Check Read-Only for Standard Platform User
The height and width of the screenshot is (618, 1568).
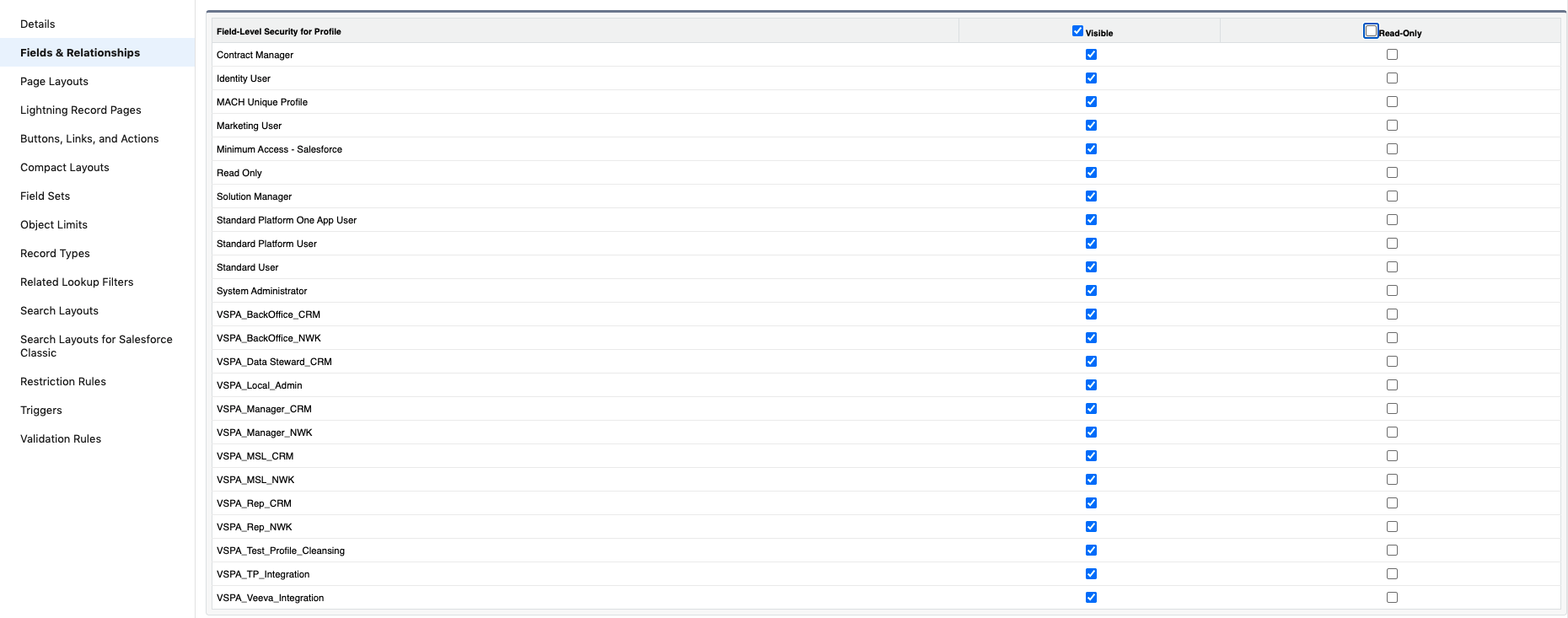pyautogui.click(x=1392, y=243)
